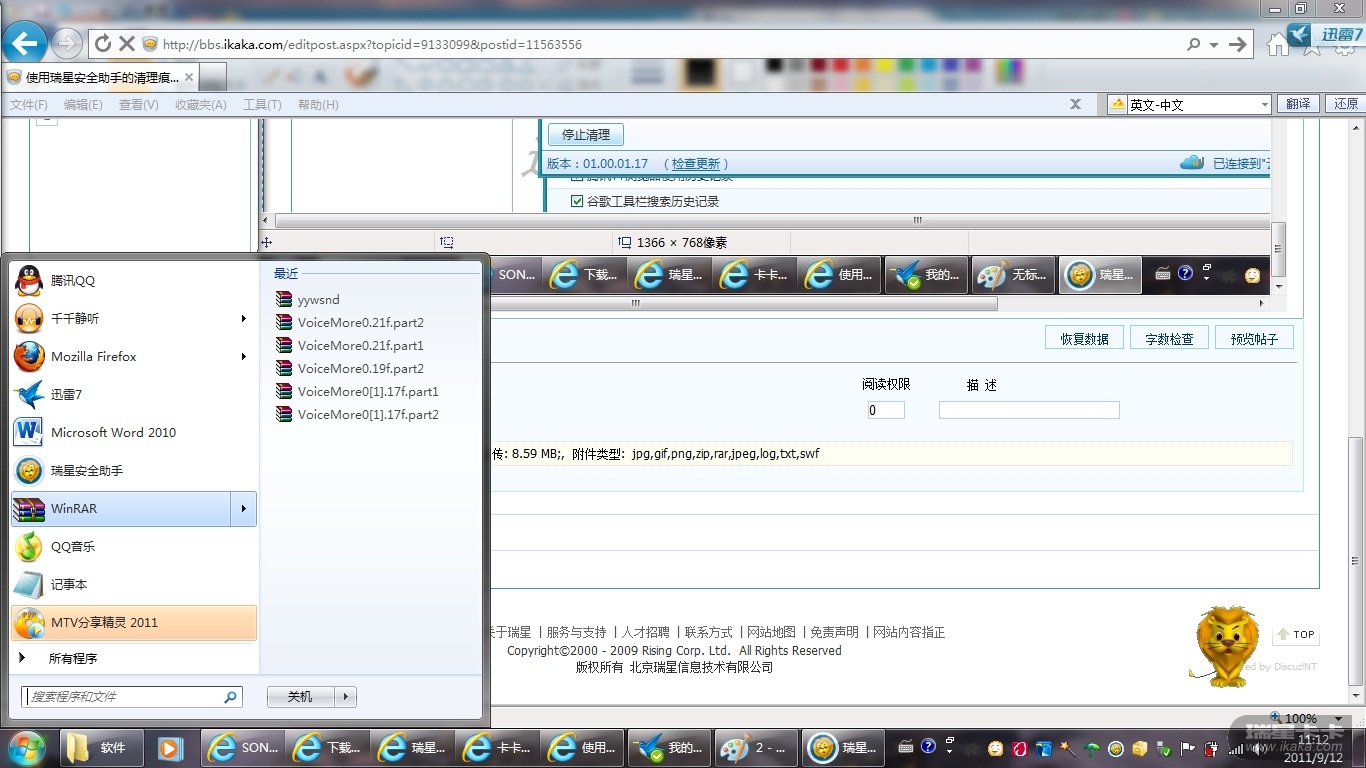1366x768 pixels.
Task: Switch to the 卡卡... Internet Explorer taskbar window
Action: click(x=498, y=747)
